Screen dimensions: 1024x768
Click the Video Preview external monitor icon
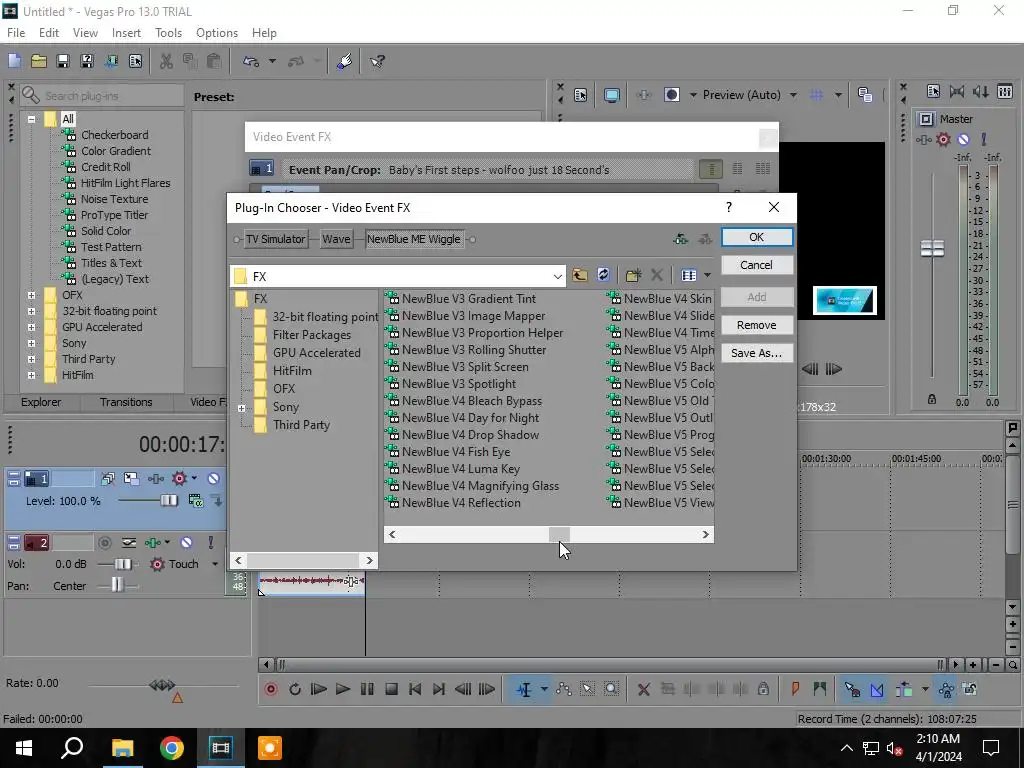[612, 95]
